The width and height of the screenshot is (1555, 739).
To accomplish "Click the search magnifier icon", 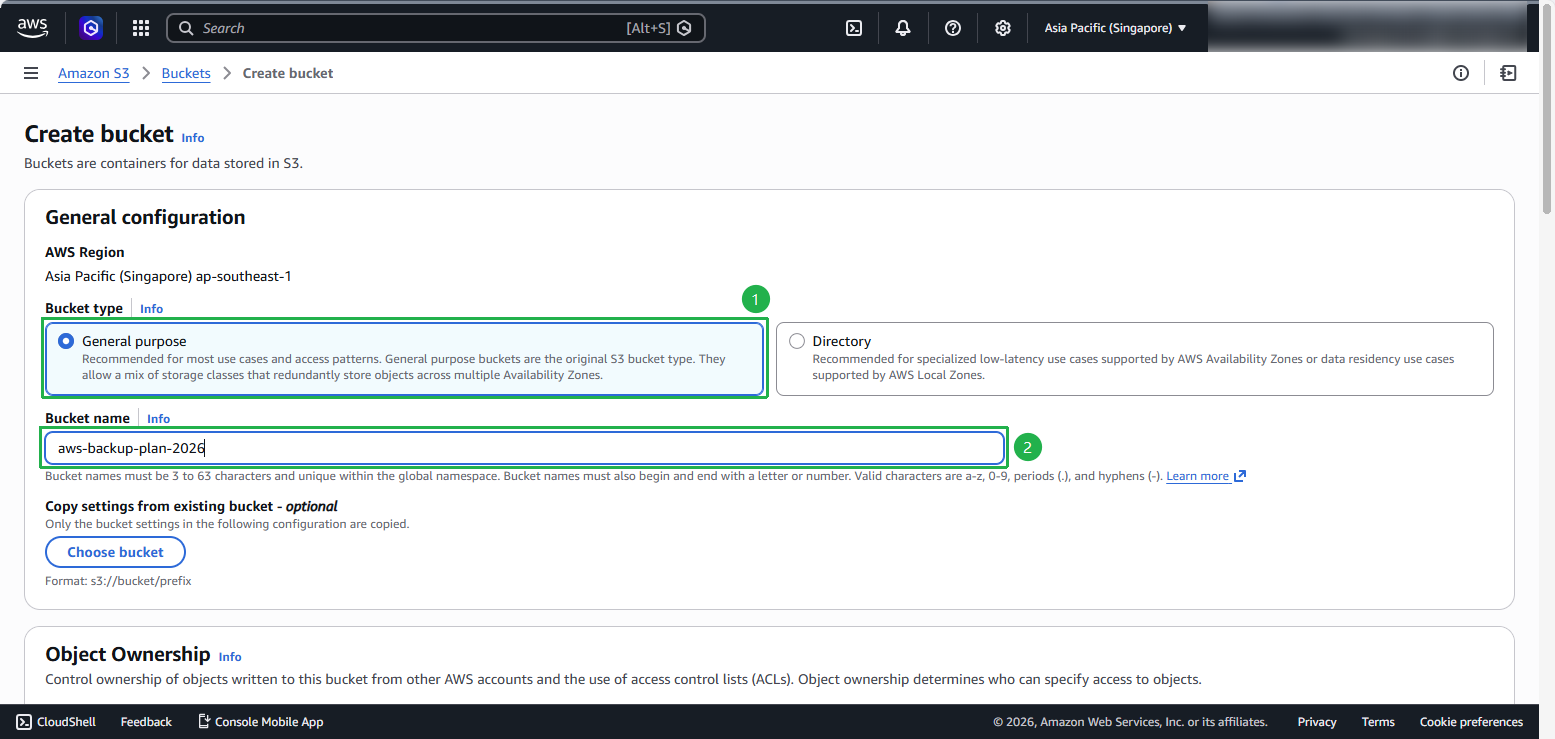I will click(186, 28).
